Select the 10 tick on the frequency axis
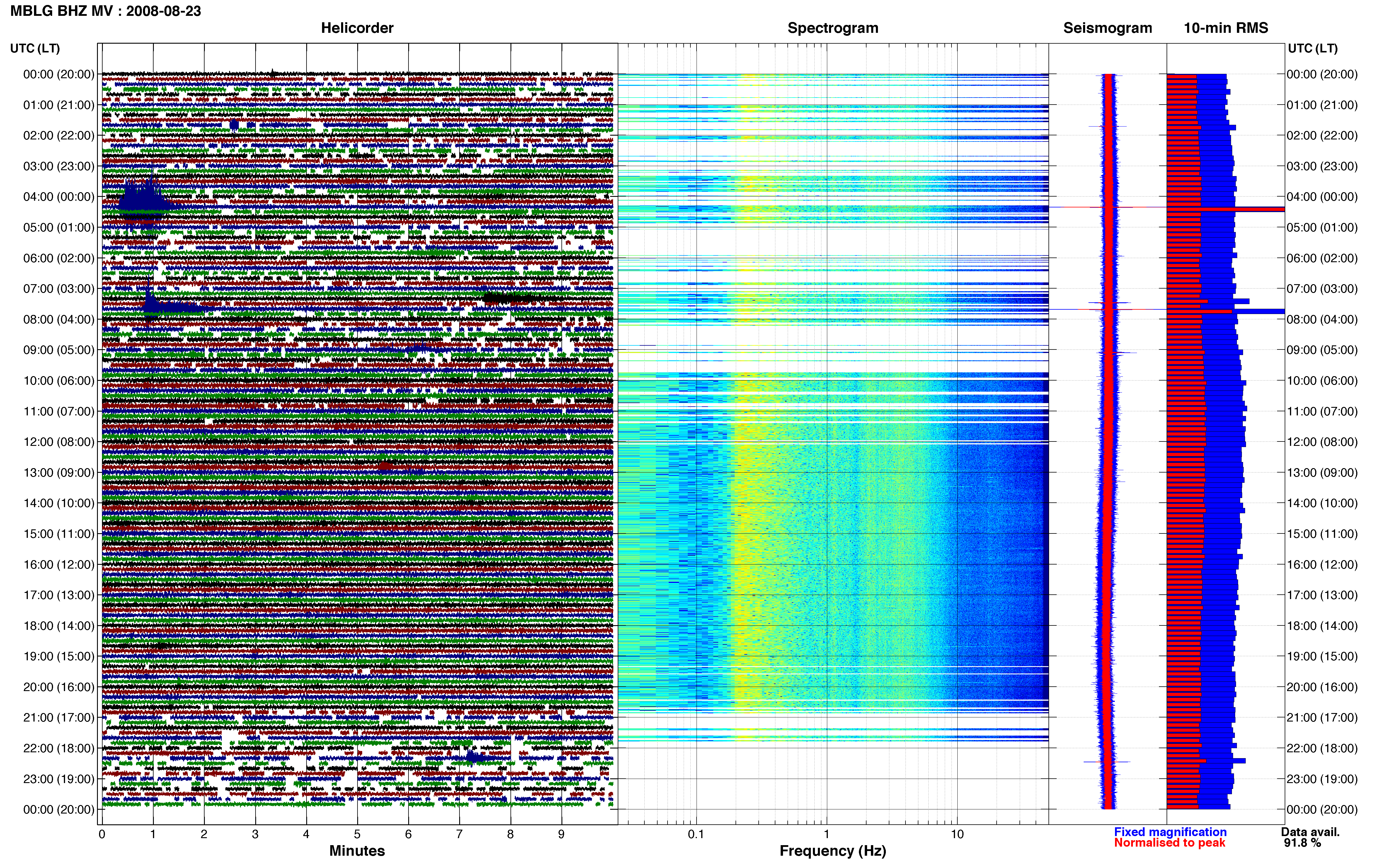1389x868 pixels. 957,835
